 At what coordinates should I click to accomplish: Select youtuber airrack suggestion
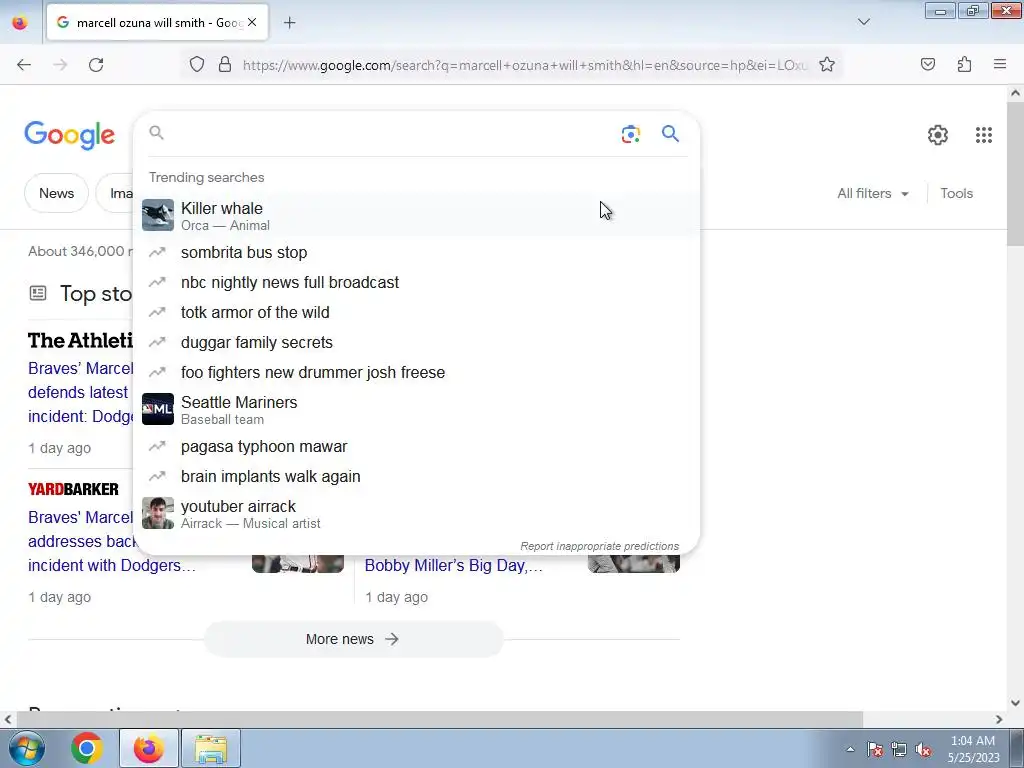pyautogui.click(x=416, y=514)
